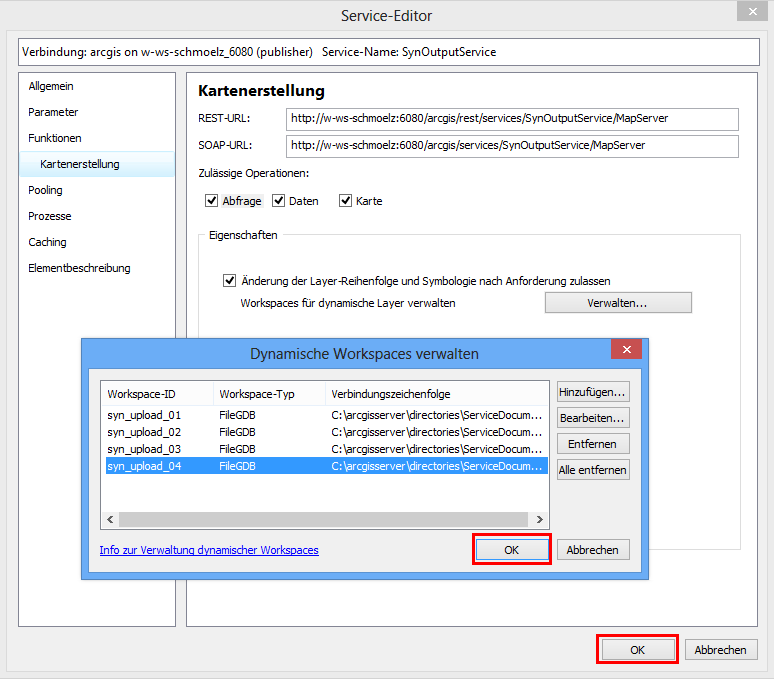
Task: Select the syn_upload_02 workspace row
Action: 144,432
